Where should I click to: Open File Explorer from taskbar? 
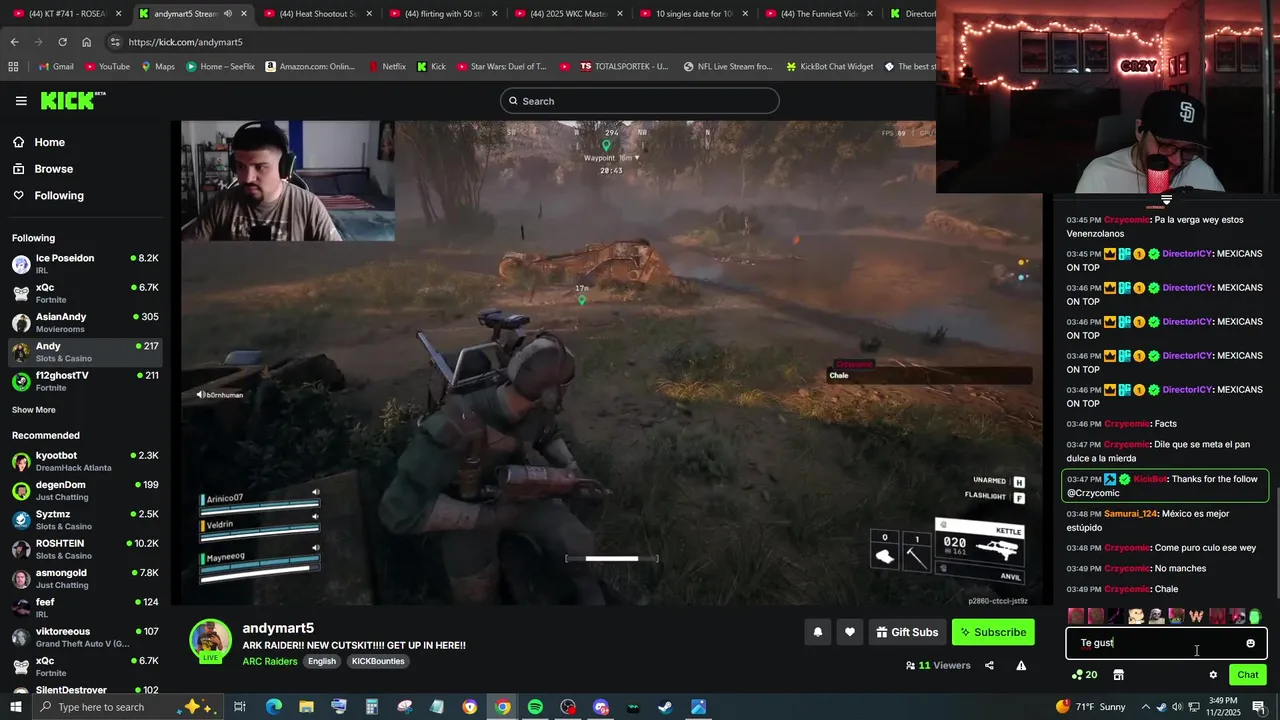pyautogui.click(x=306, y=707)
